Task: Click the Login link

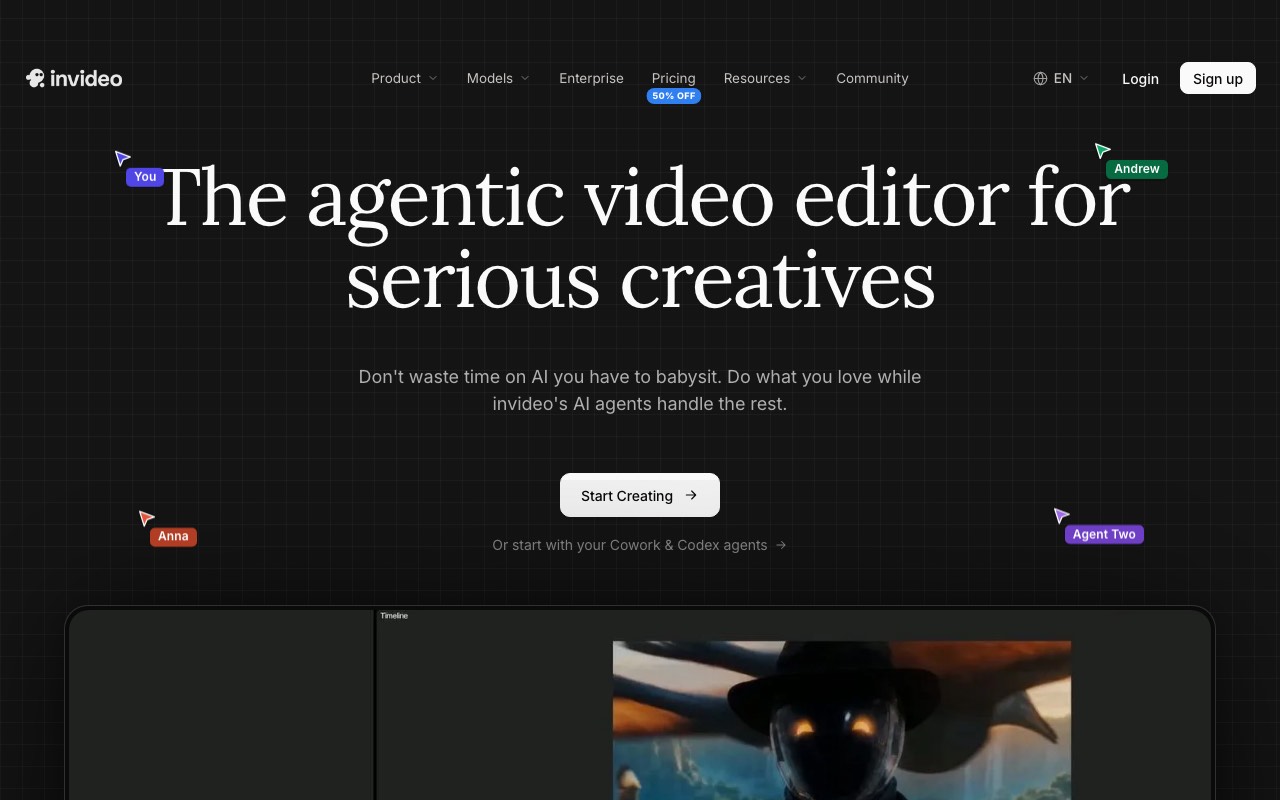Action: tap(1140, 79)
